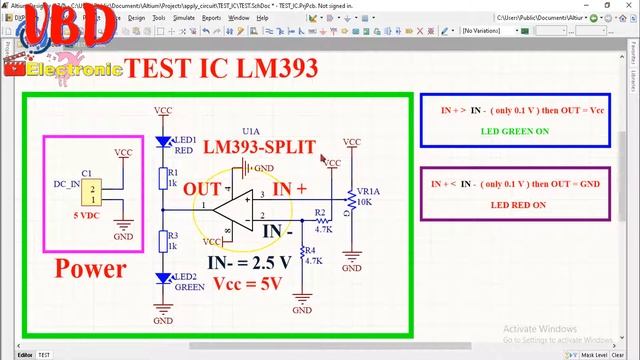Viewport: 640px width, 360px height.
Task: Click the New document icon in toolbar
Action: click(8, 31)
